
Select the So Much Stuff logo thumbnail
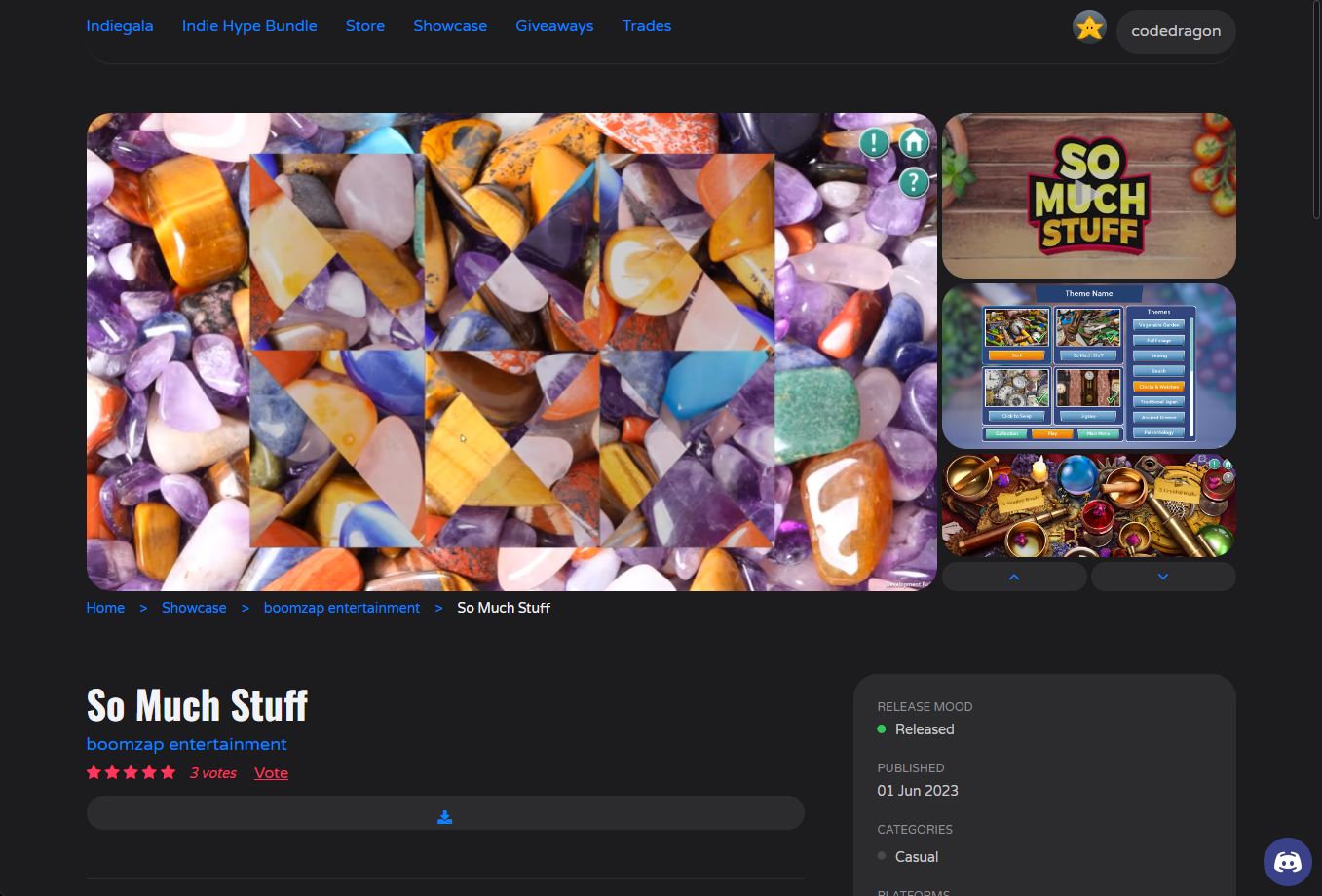(1089, 196)
